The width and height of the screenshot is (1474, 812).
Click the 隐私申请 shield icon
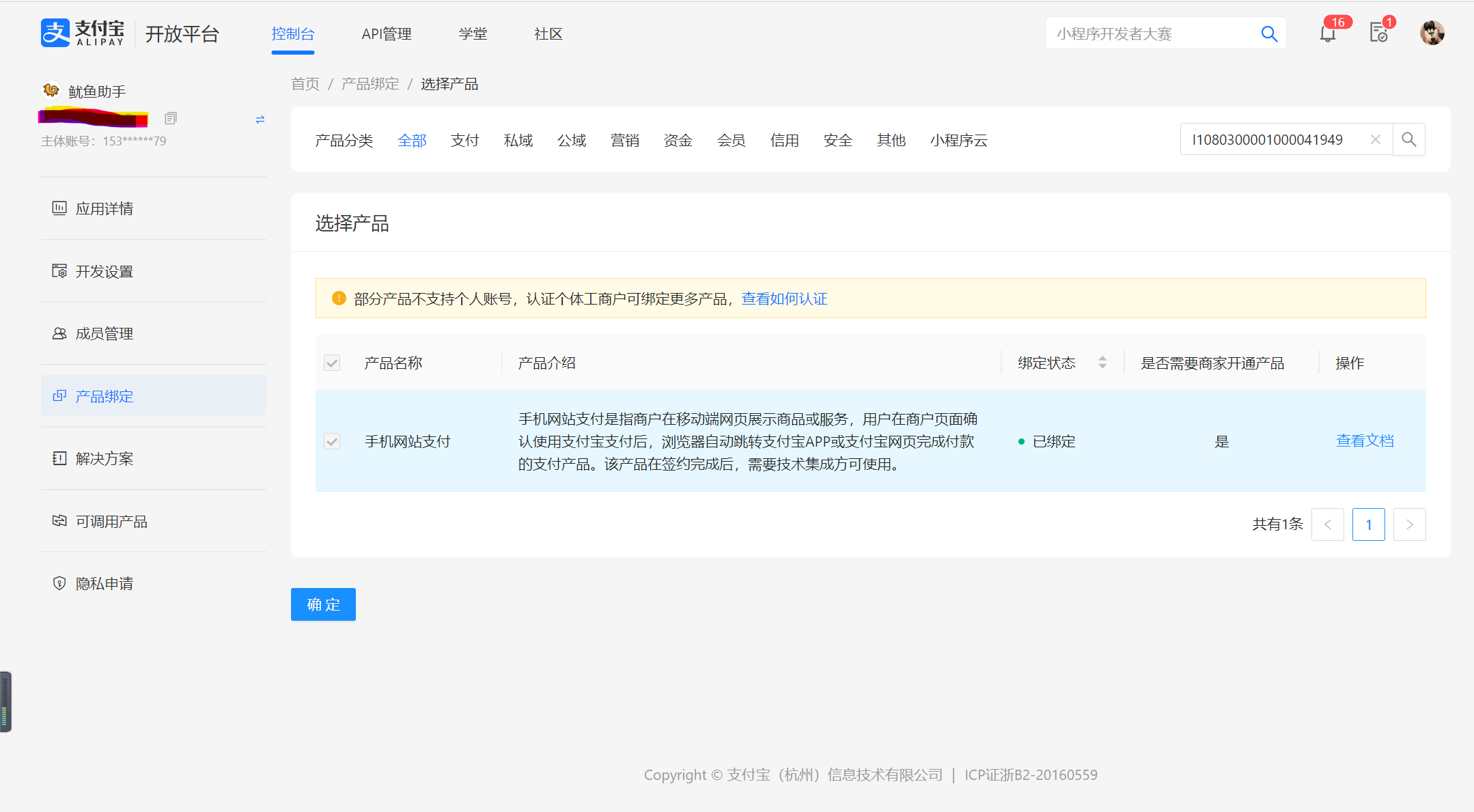tap(59, 583)
